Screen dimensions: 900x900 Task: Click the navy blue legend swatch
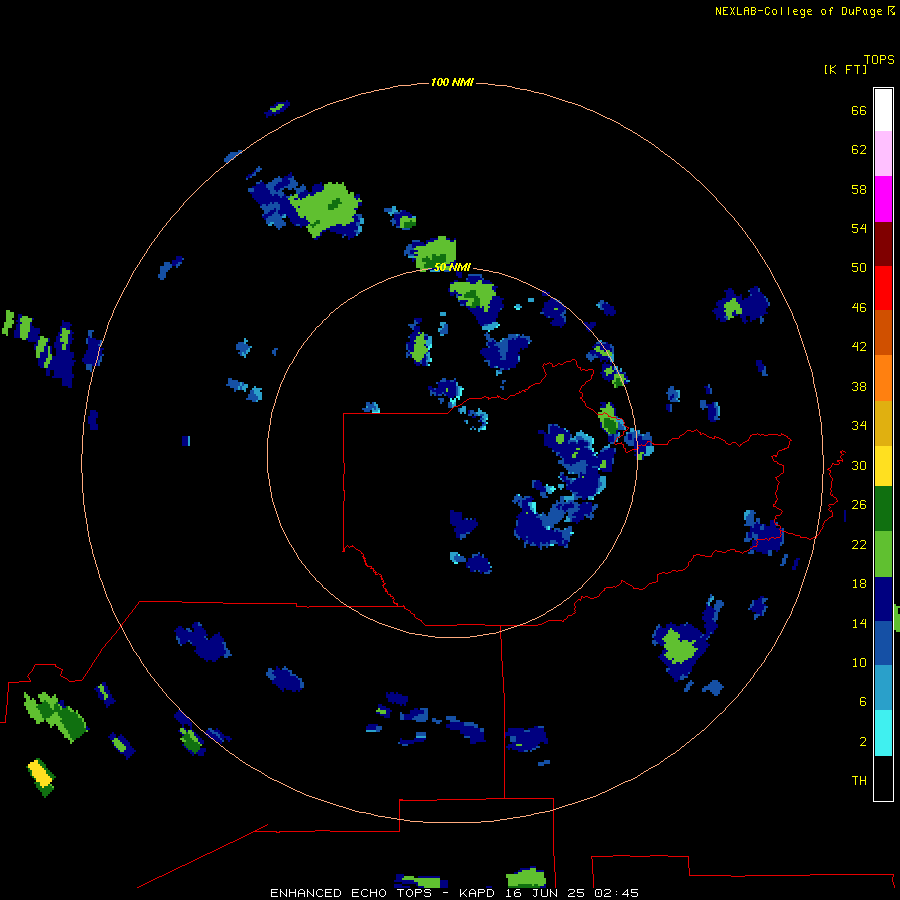[x=883, y=599]
